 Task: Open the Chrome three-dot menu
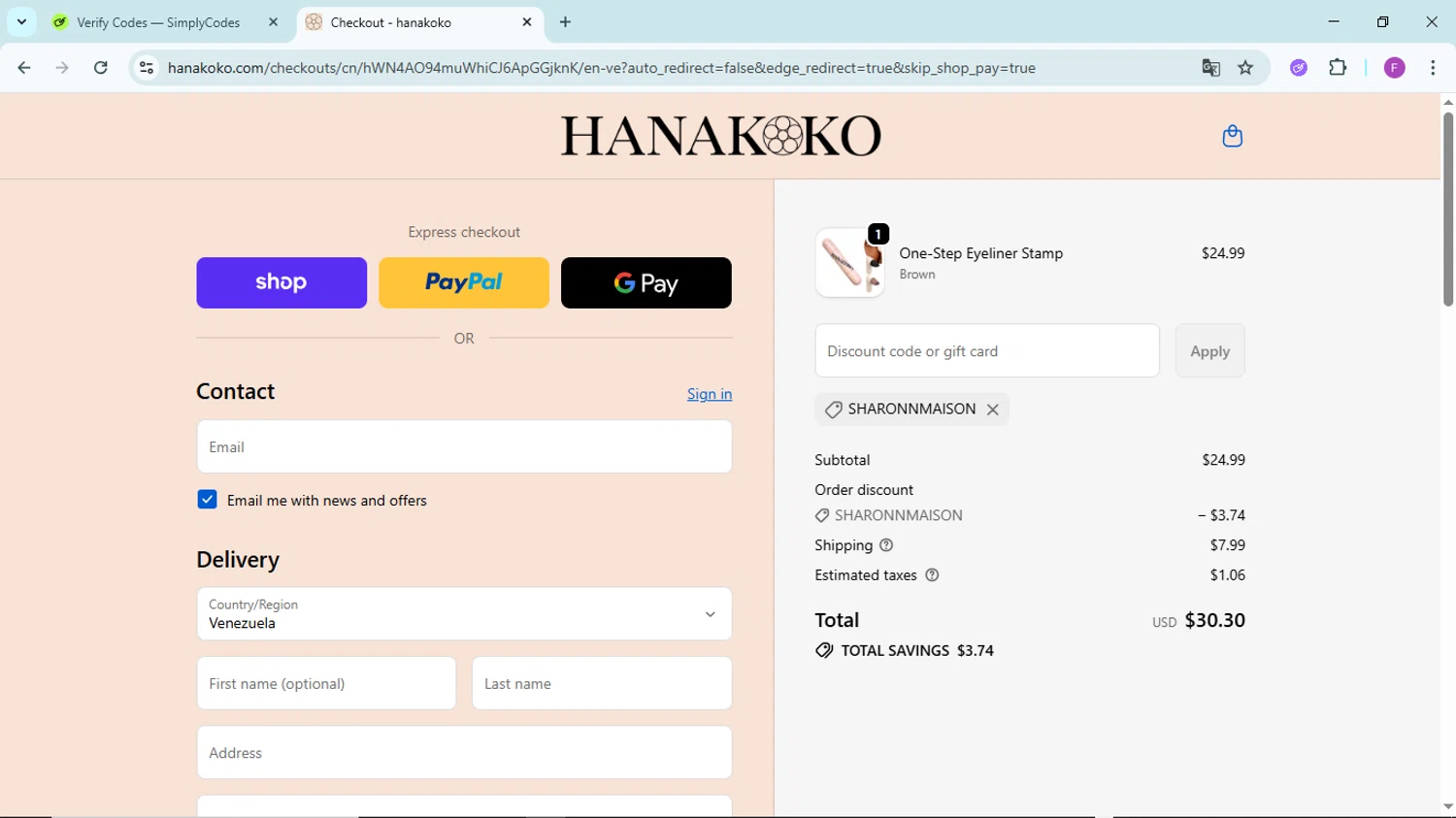pyautogui.click(x=1433, y=68)
